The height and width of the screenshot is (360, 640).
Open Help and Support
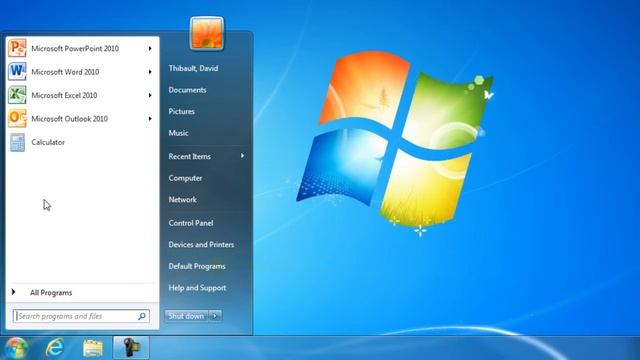pyautogui.click(x=197, y=288)
